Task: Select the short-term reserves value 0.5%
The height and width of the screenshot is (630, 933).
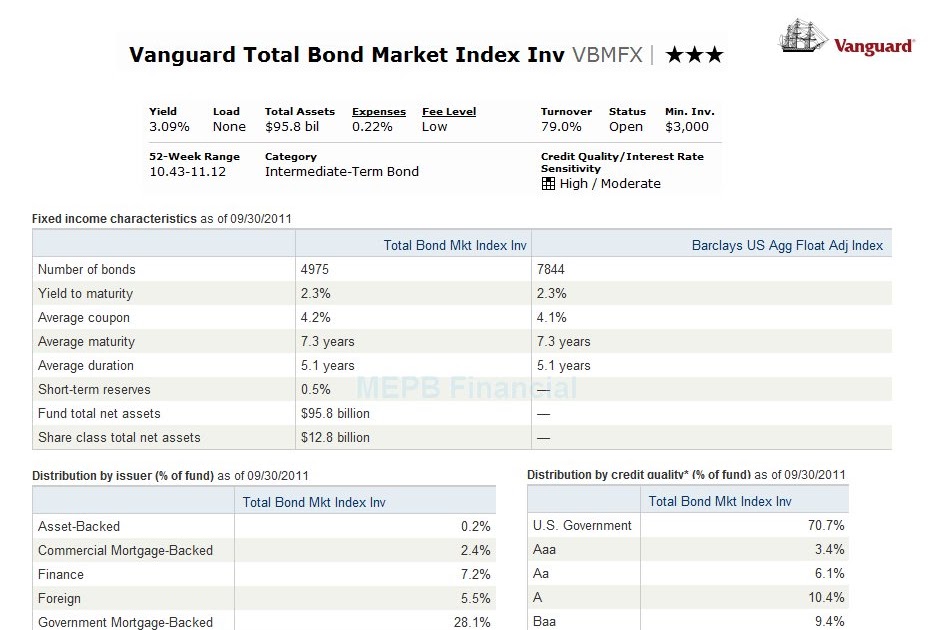Action: click(x=315, y=390)
